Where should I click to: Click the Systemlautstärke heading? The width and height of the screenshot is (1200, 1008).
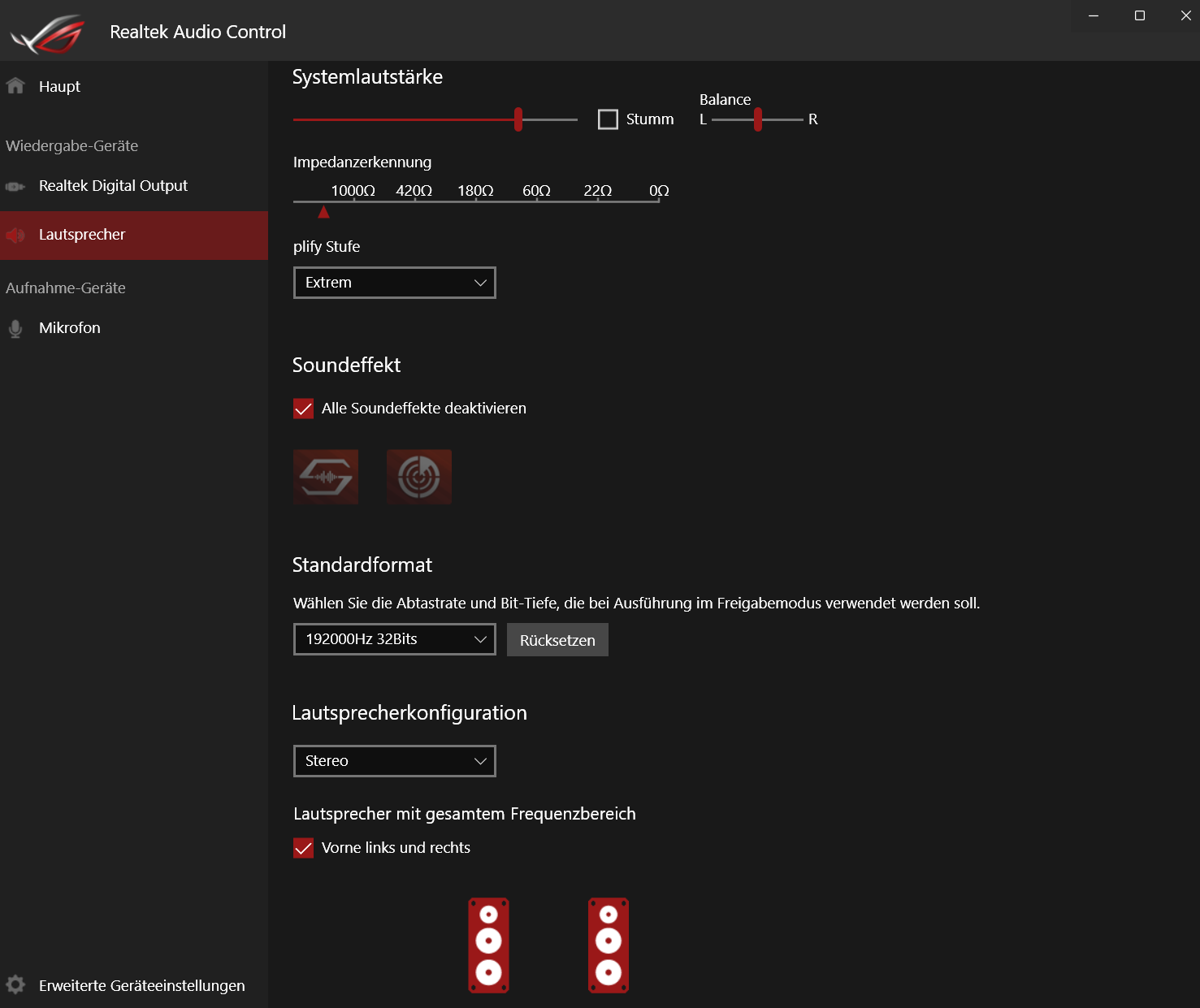pos(367,77)
